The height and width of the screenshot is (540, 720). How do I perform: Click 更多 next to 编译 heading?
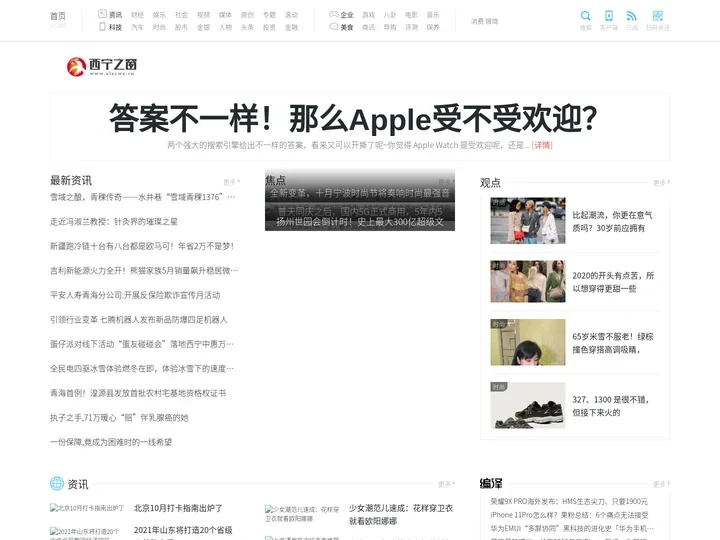[x=661, y=484]
